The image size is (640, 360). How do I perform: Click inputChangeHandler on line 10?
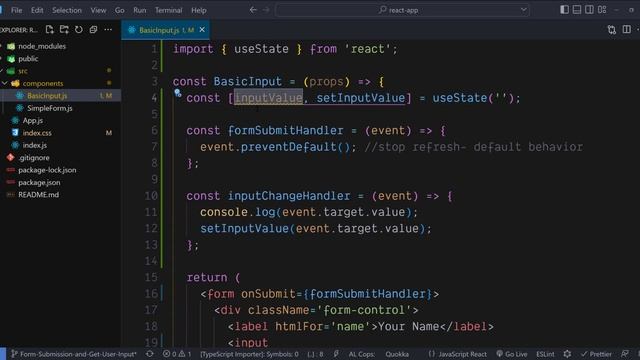click(289, 196)
